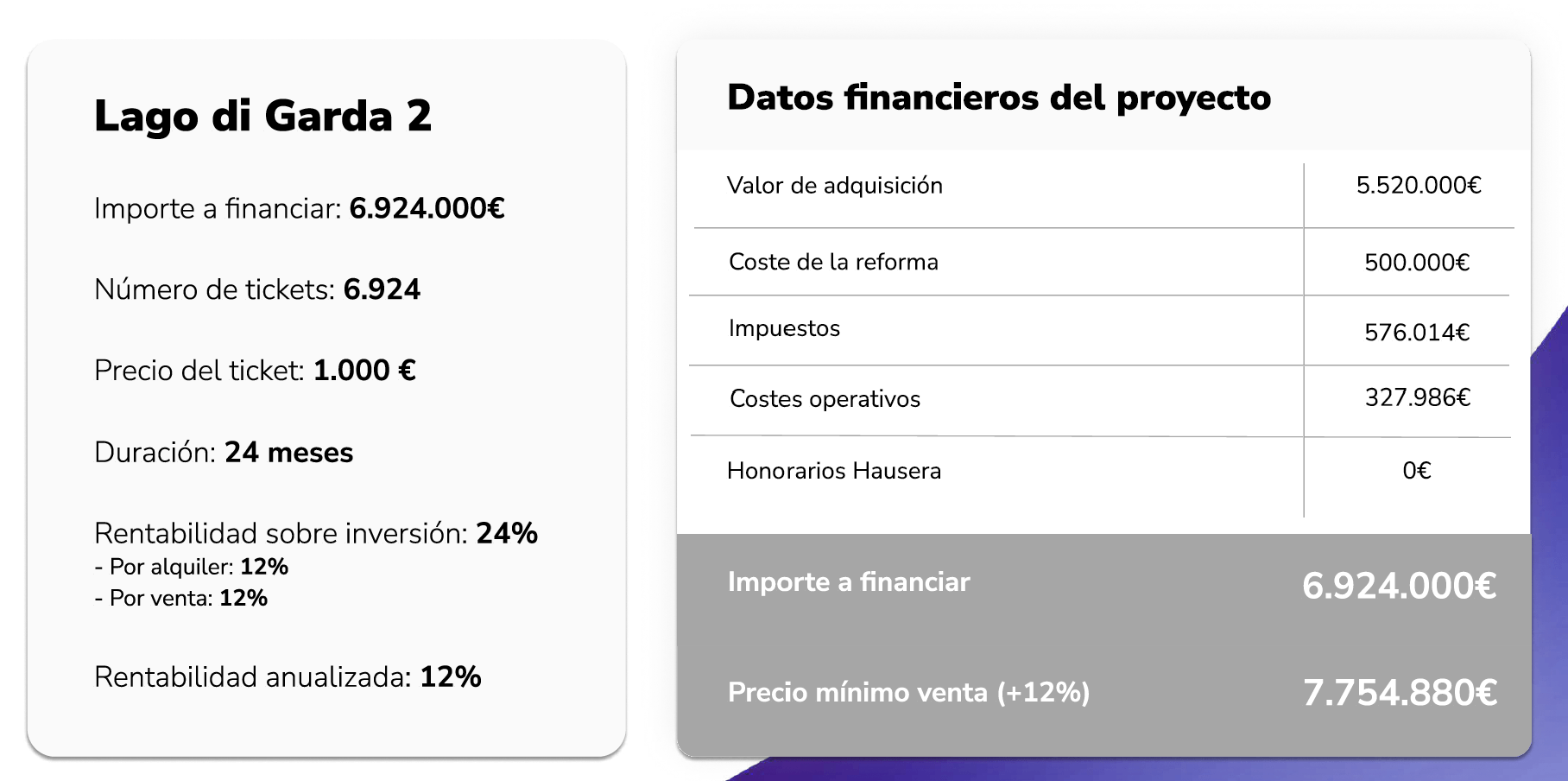Select Rentabilidad sobre inversión 24% text

(x=316, y=534)
